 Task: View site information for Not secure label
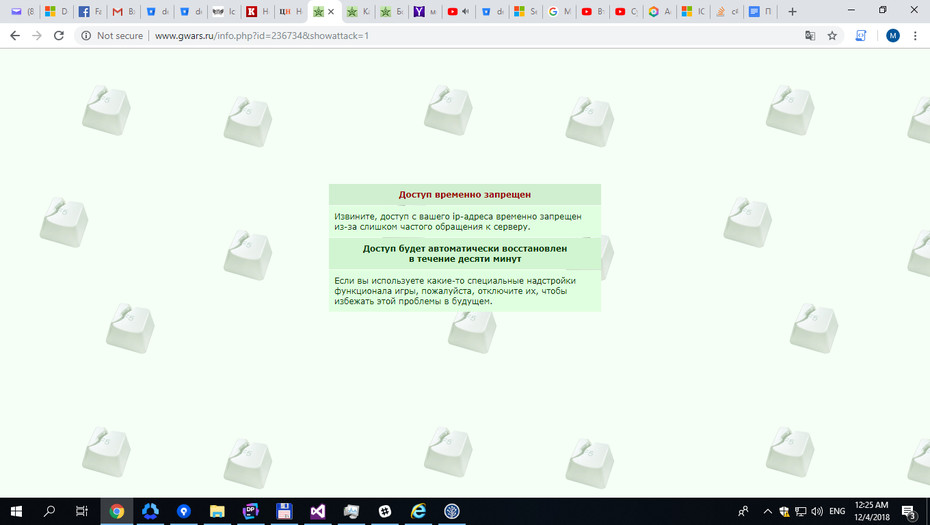tap(112, 36)
